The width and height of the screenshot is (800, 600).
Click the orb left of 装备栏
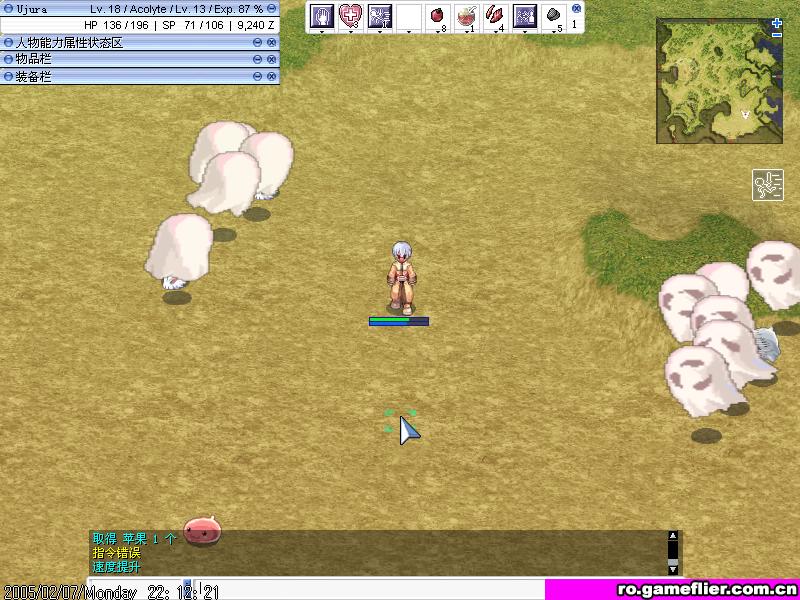point(8,77)
